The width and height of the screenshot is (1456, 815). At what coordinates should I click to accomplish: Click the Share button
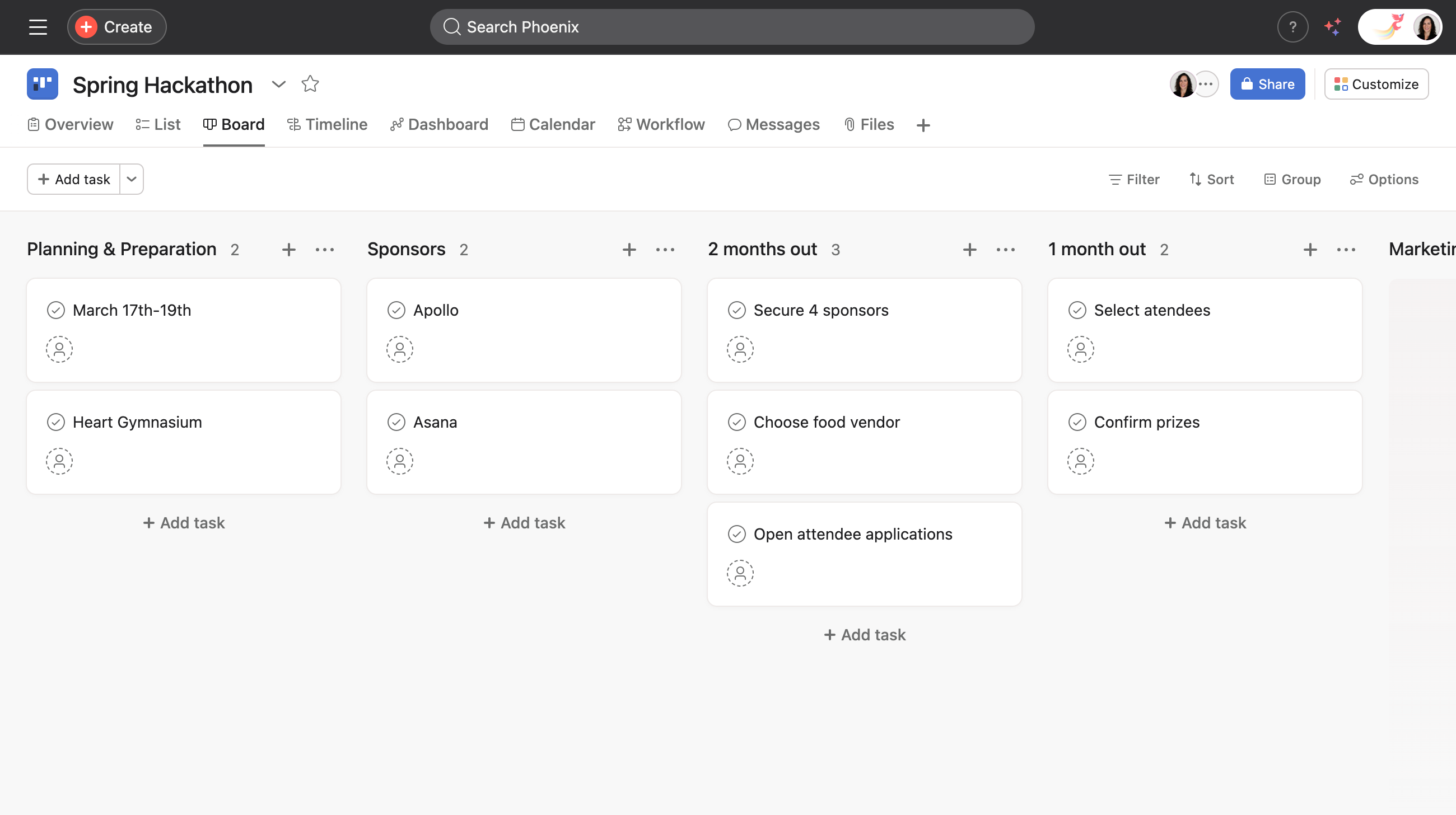pyautogui.click(x=1267, y=84)
